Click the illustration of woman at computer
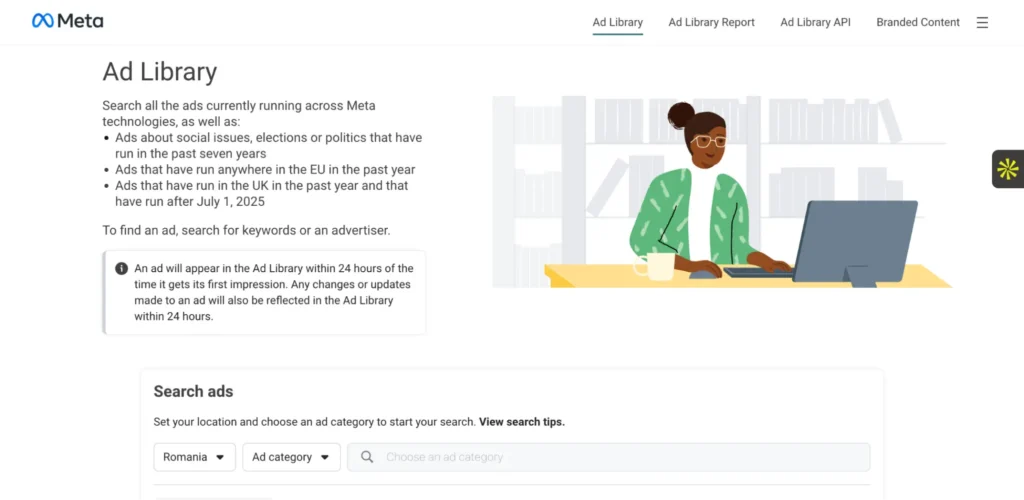The image size is (1024, 500). pos(722,192)
